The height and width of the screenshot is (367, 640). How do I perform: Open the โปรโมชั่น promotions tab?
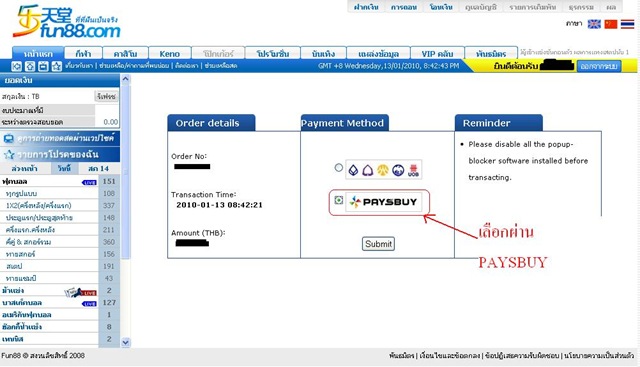(x=273, y=53)
